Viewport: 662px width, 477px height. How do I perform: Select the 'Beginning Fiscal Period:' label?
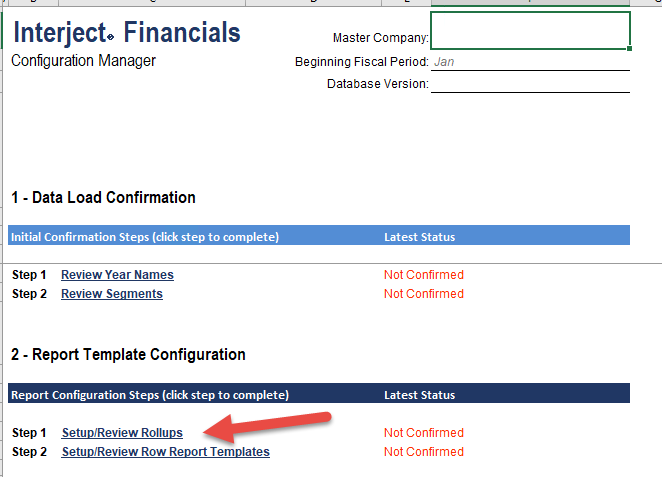click(362, 62)
